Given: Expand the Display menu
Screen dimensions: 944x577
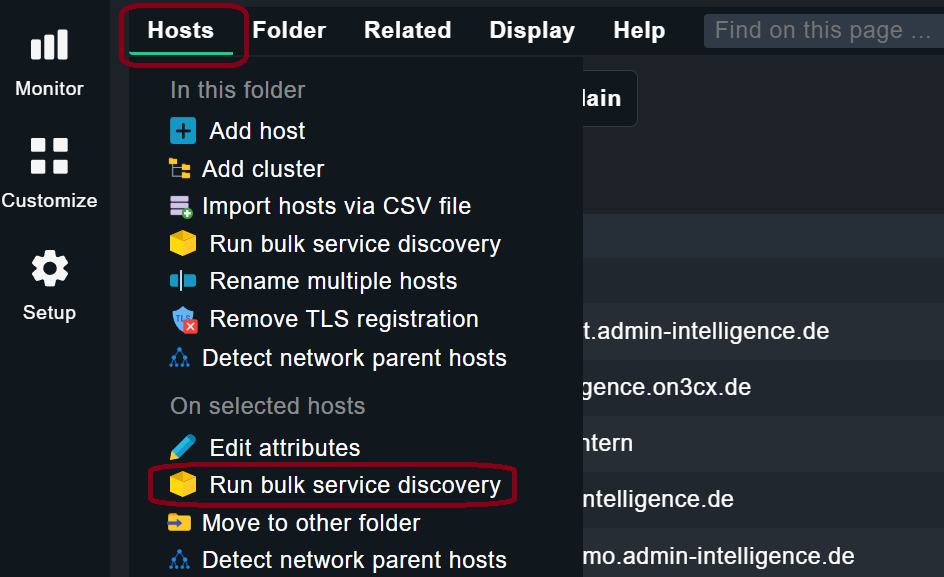Looking at the screenshot, I should tap(532, 30).
